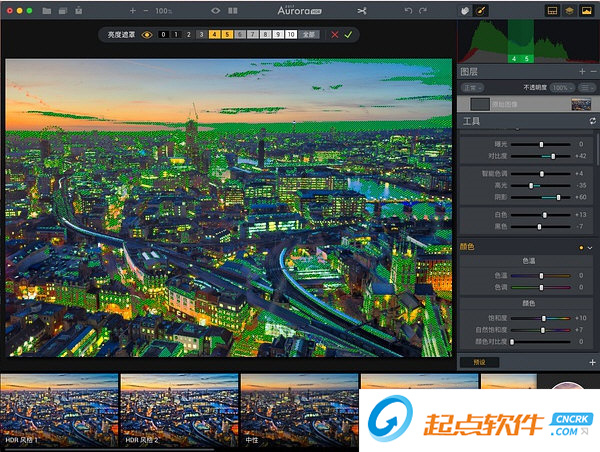Select luminosity zone 10
Image resolution: width=600 pixels, height=452 pixels.
[x=291, y=34]
